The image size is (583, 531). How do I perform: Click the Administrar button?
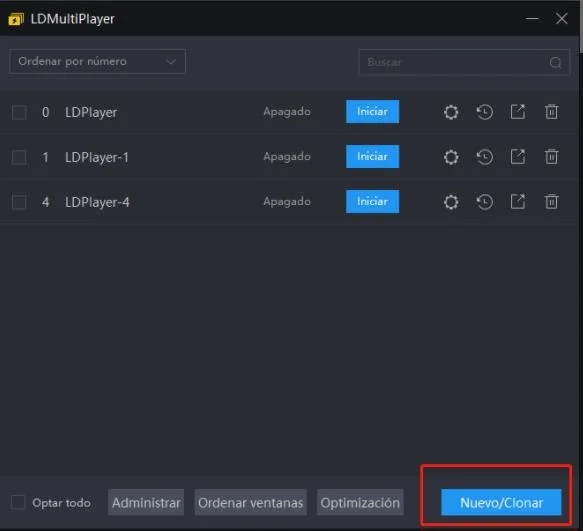coord(146,502)
